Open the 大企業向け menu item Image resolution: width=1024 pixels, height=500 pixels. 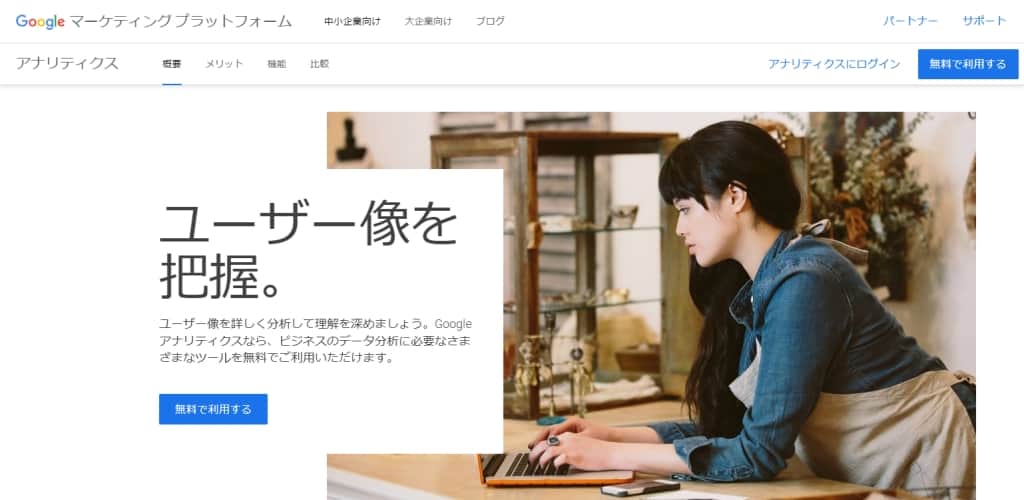coord(428,22)
